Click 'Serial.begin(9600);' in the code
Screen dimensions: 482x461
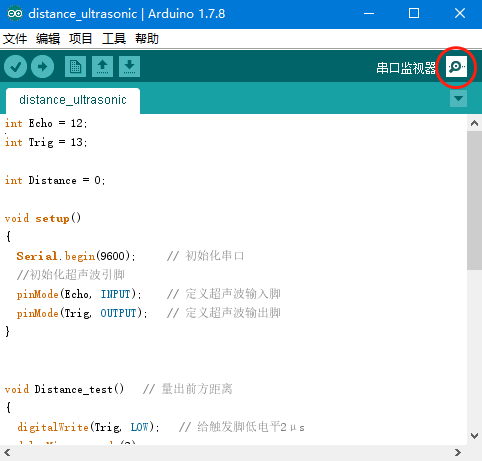[76, 256]
